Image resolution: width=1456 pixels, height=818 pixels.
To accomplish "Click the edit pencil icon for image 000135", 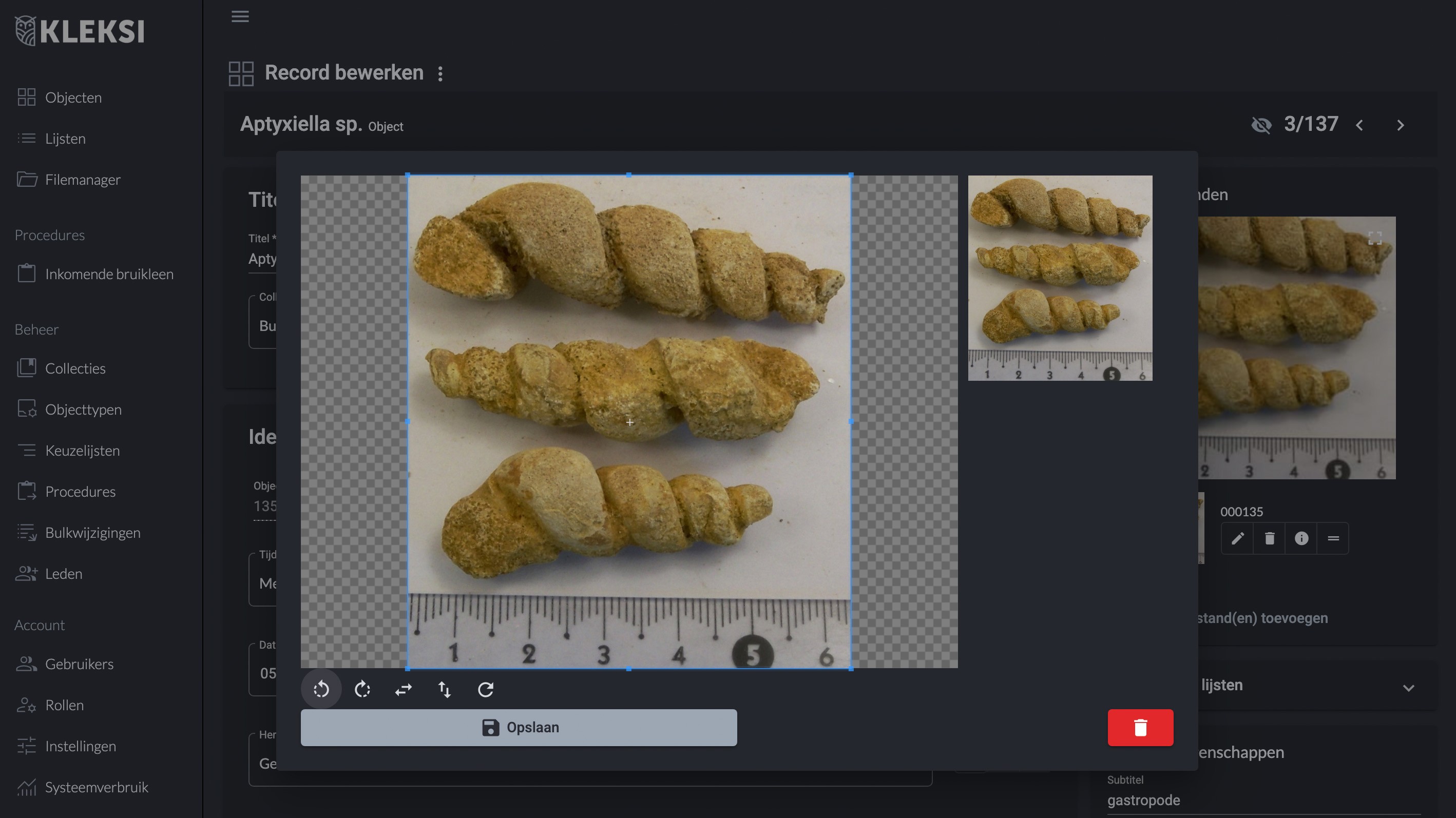I will (1237, 538).
